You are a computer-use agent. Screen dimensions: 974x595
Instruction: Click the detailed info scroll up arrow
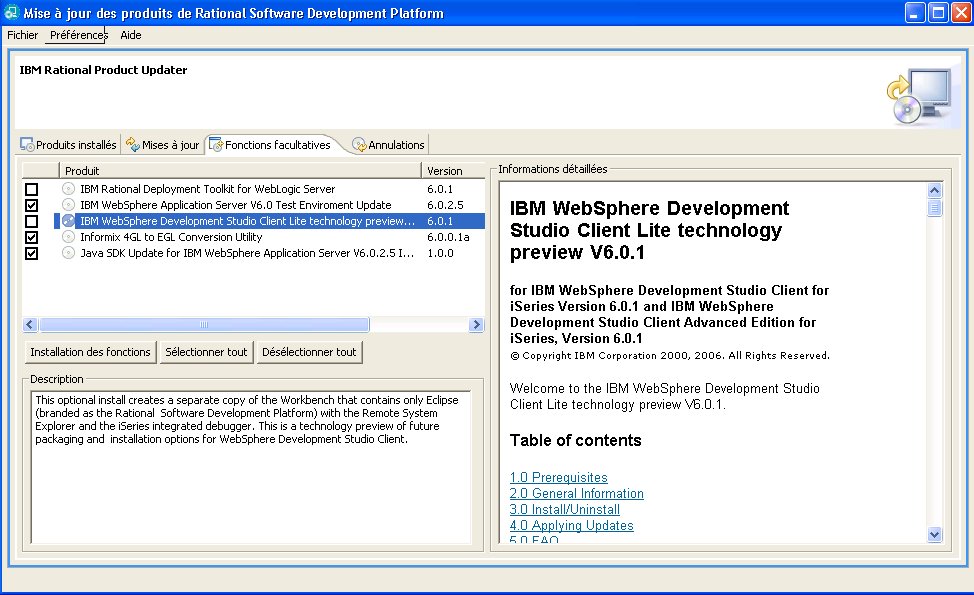click(x=934, y=191)
